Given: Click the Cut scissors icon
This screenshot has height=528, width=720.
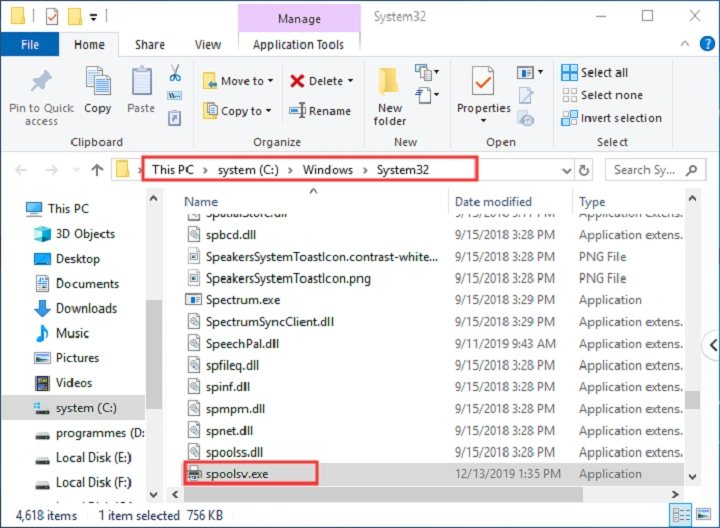Looking at the screenshot, I should point(174,73).
